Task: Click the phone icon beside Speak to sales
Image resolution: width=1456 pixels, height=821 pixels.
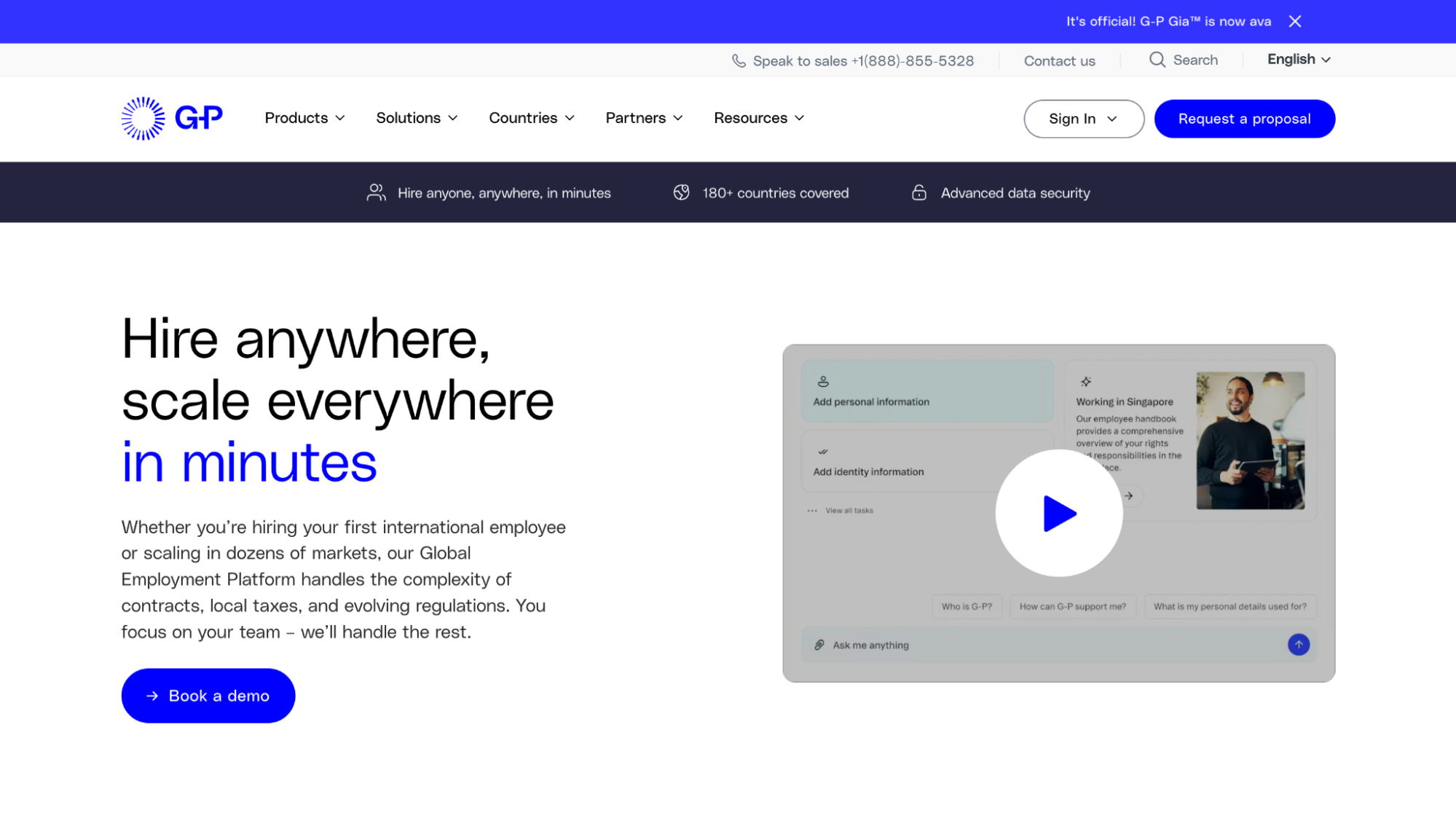Action: 739,61
